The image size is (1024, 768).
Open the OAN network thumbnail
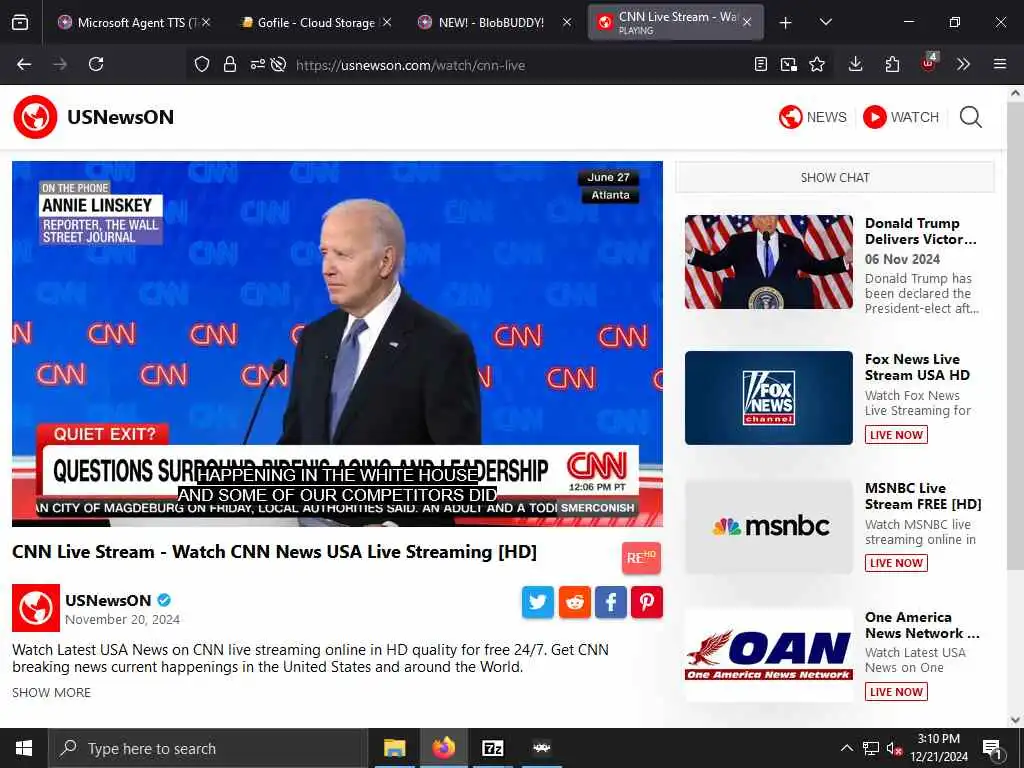(x=769, y=655)
